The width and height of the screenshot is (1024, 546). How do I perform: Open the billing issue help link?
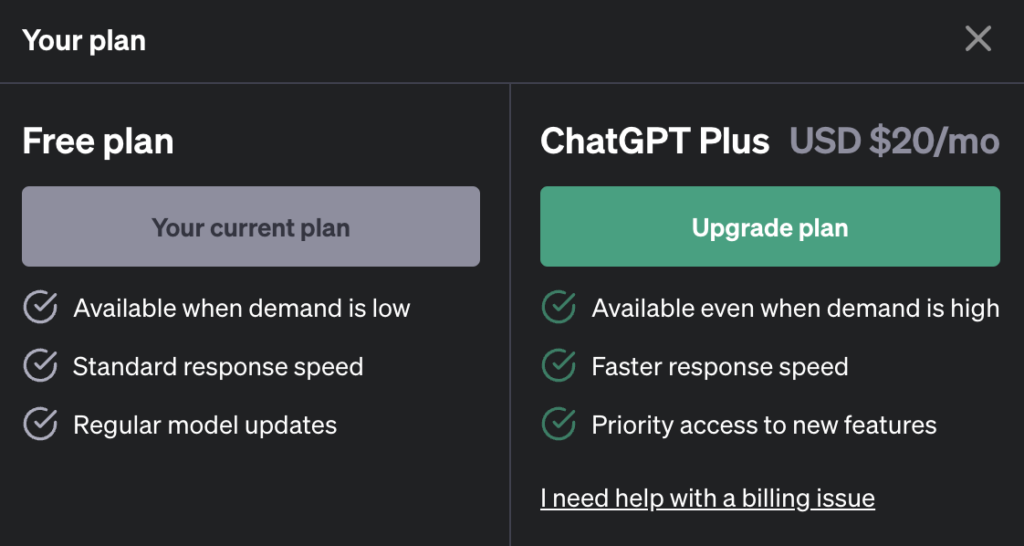point(707,498)
